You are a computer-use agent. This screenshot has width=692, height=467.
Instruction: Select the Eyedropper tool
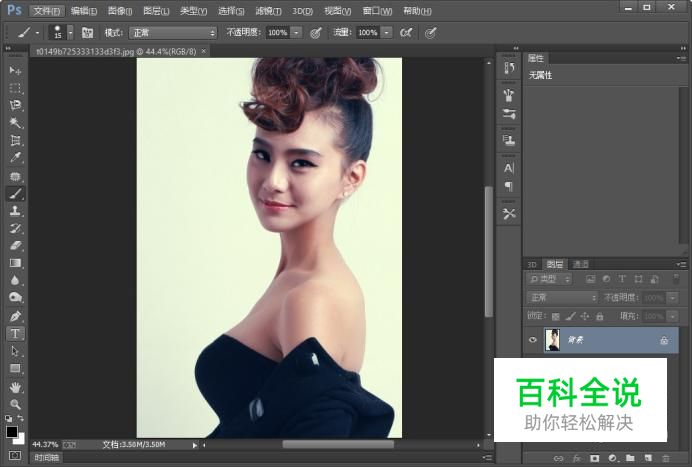(x=15, y=158)
